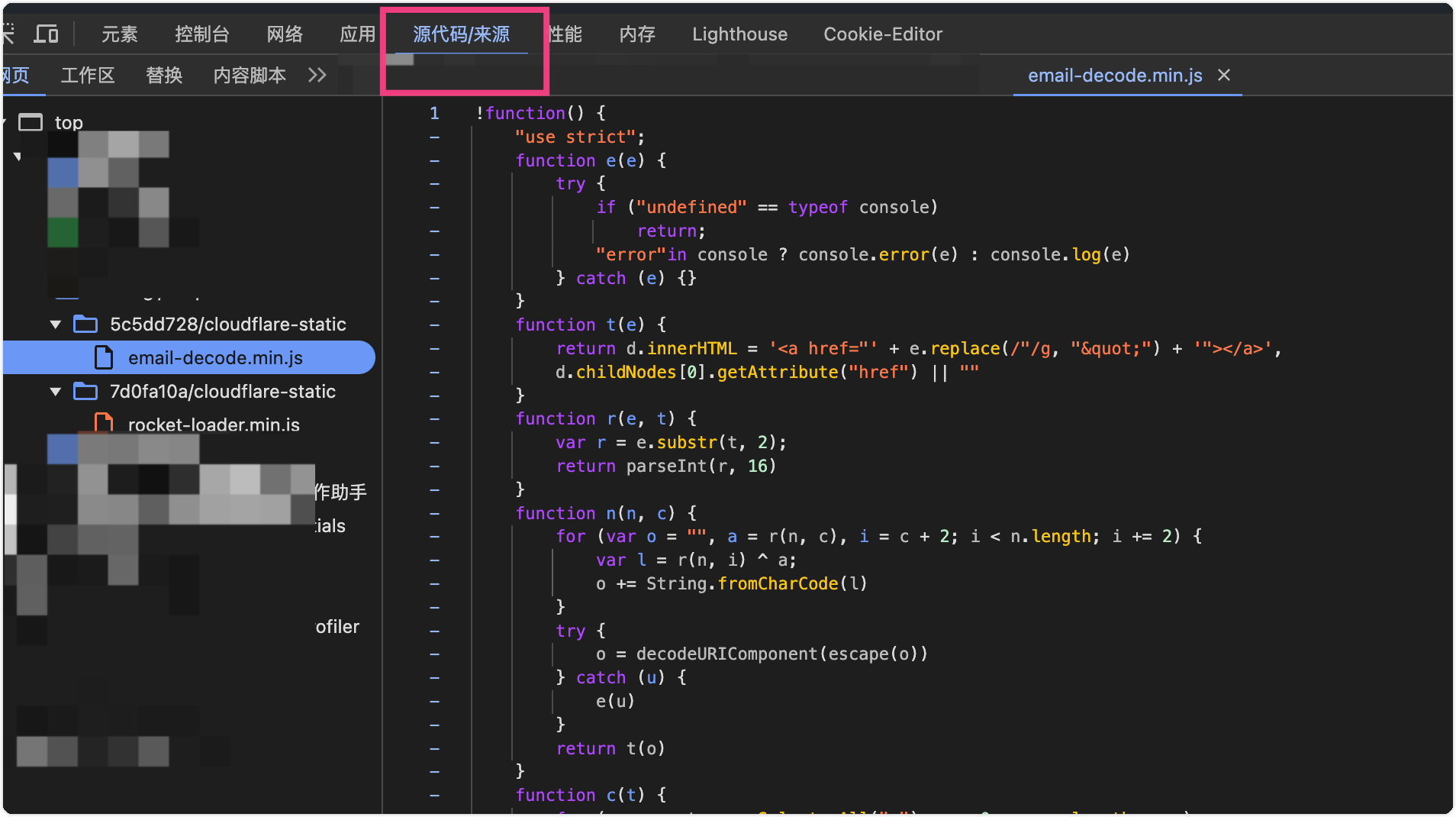Click the "use strict" string in code

(575, 137)
